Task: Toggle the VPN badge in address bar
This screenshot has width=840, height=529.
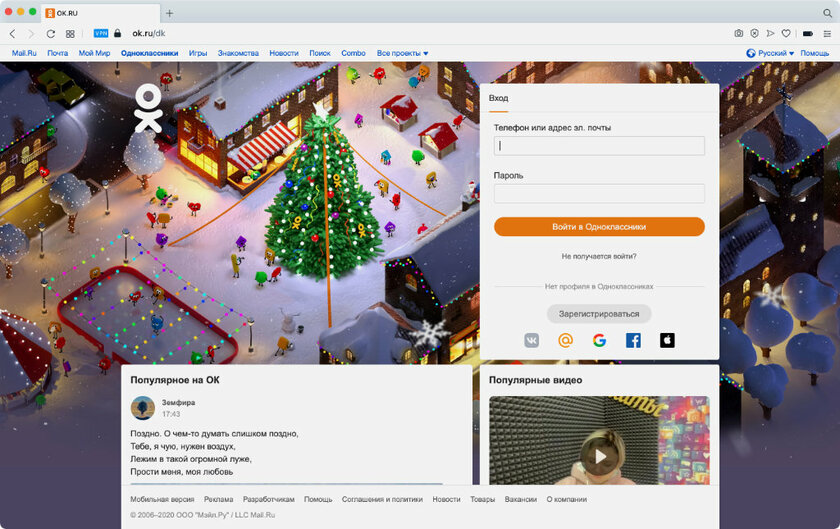Action: (x=101, y=33)
